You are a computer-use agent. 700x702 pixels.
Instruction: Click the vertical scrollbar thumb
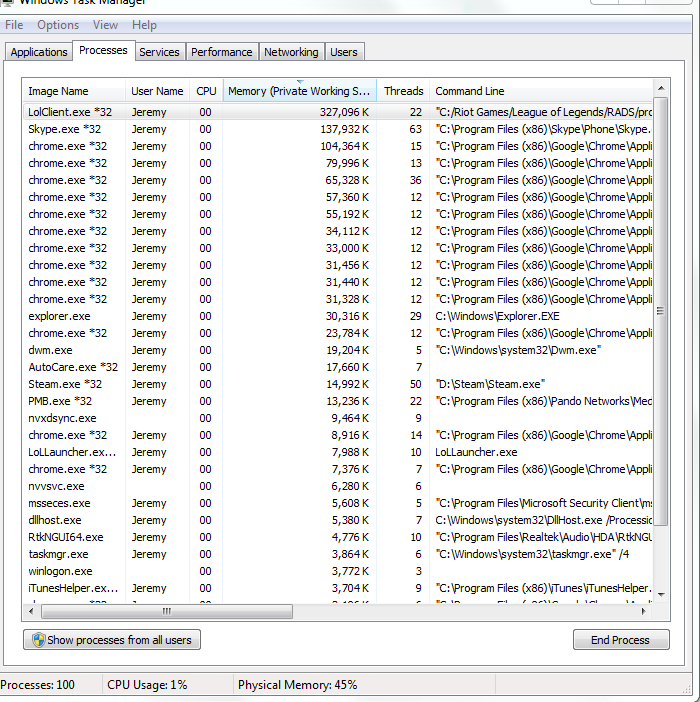pyautogui.click(x=661, y=311)
